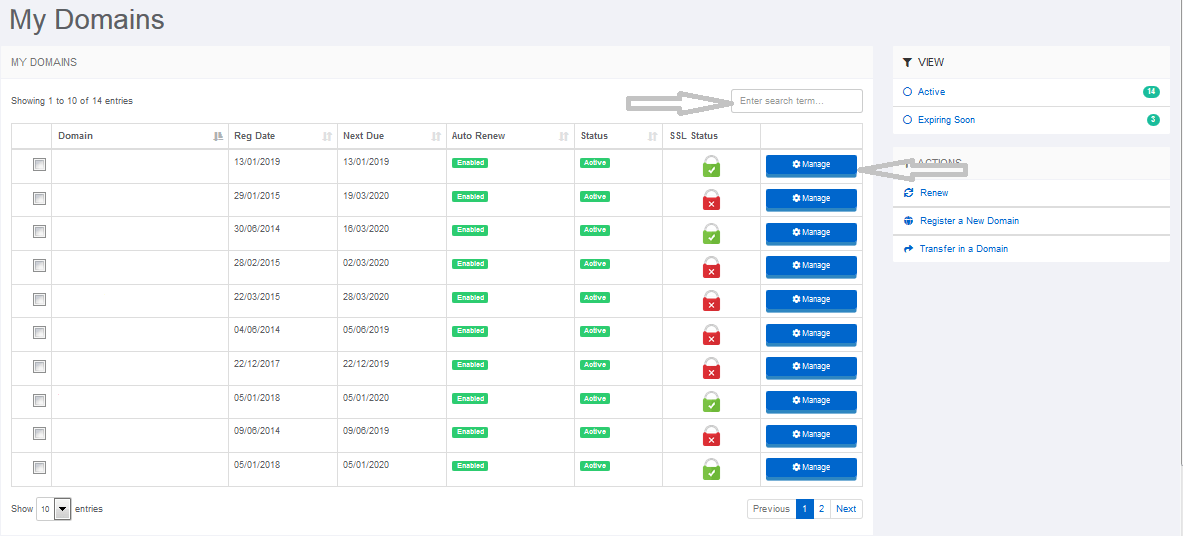Click Manage in the 09/06/2014 row

(x=811, y=436)
